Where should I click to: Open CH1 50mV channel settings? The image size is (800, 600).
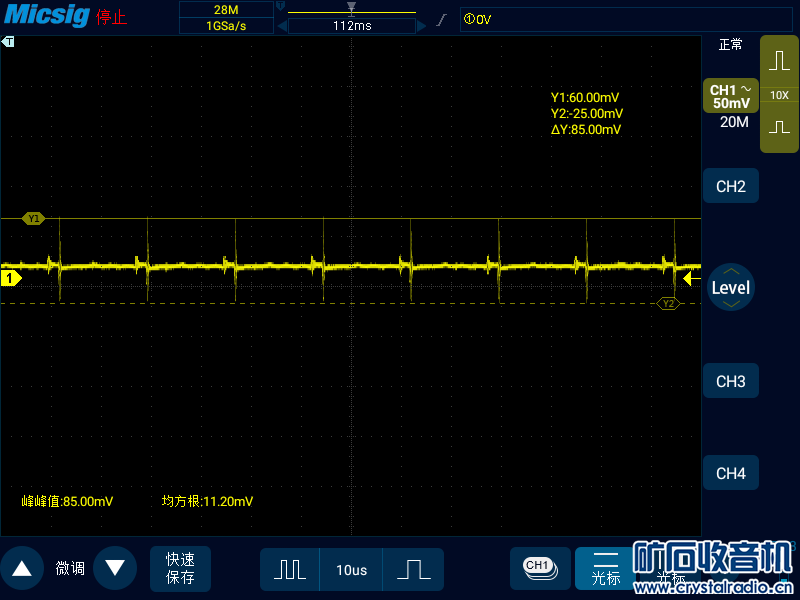[x=731, y=96]
